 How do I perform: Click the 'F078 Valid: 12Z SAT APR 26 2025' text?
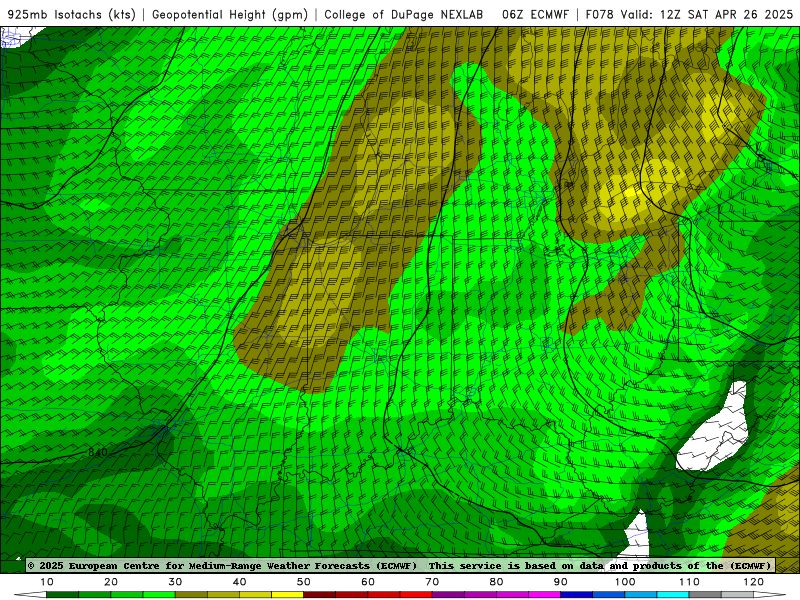click(x=689, y=15)
